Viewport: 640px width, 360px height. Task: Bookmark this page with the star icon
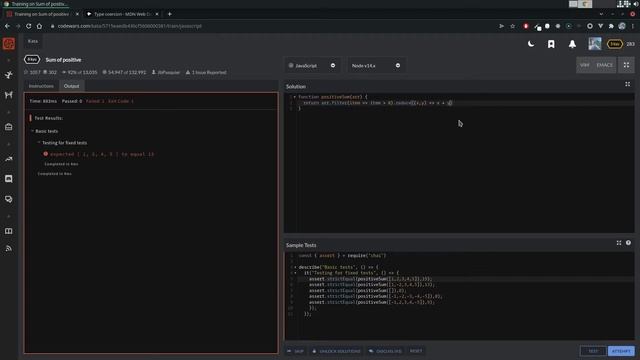point(513,26)
